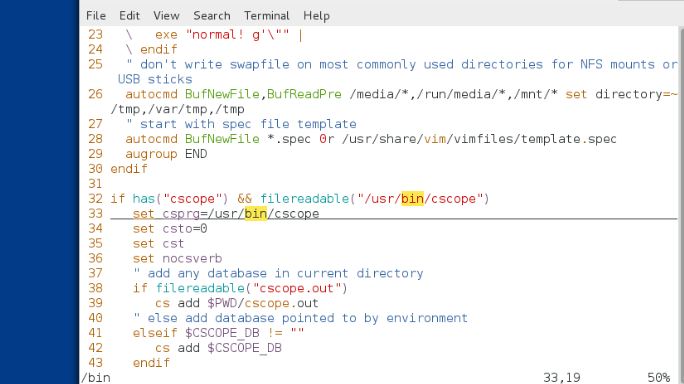Click '/tmp,/var/tmp,/tmp' wrapped line
This screenshot has height=384, width=684.
tap(178, 109)
